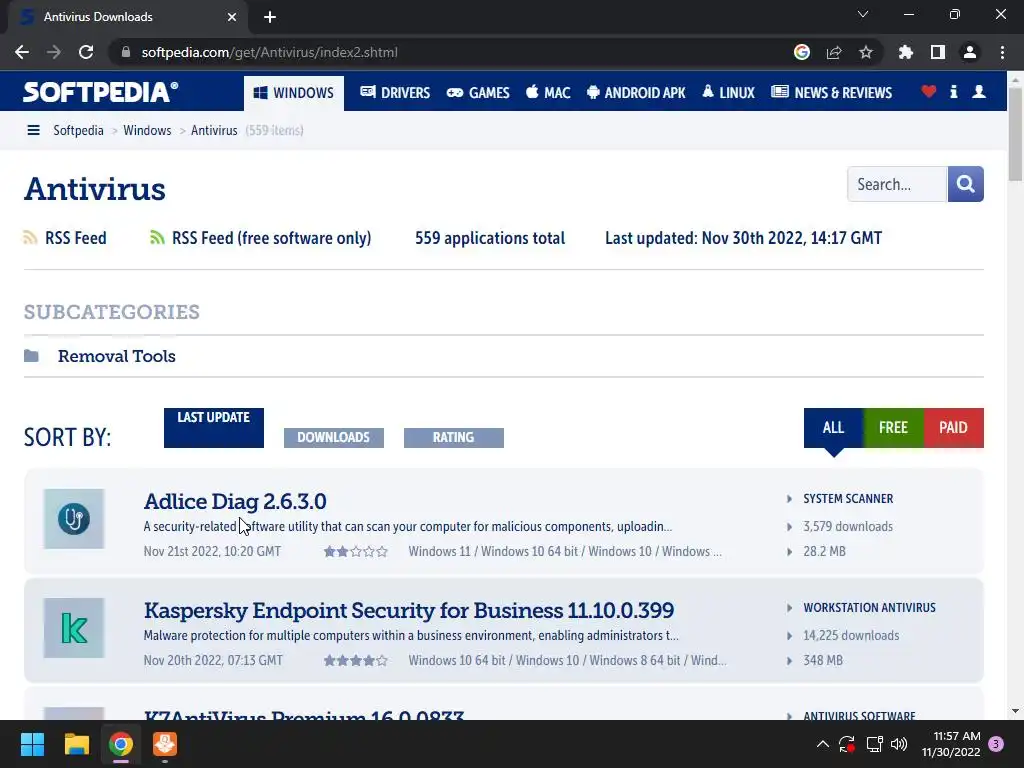Filter to Paid applications
1024x768 pixels.
tap(953, 428)
